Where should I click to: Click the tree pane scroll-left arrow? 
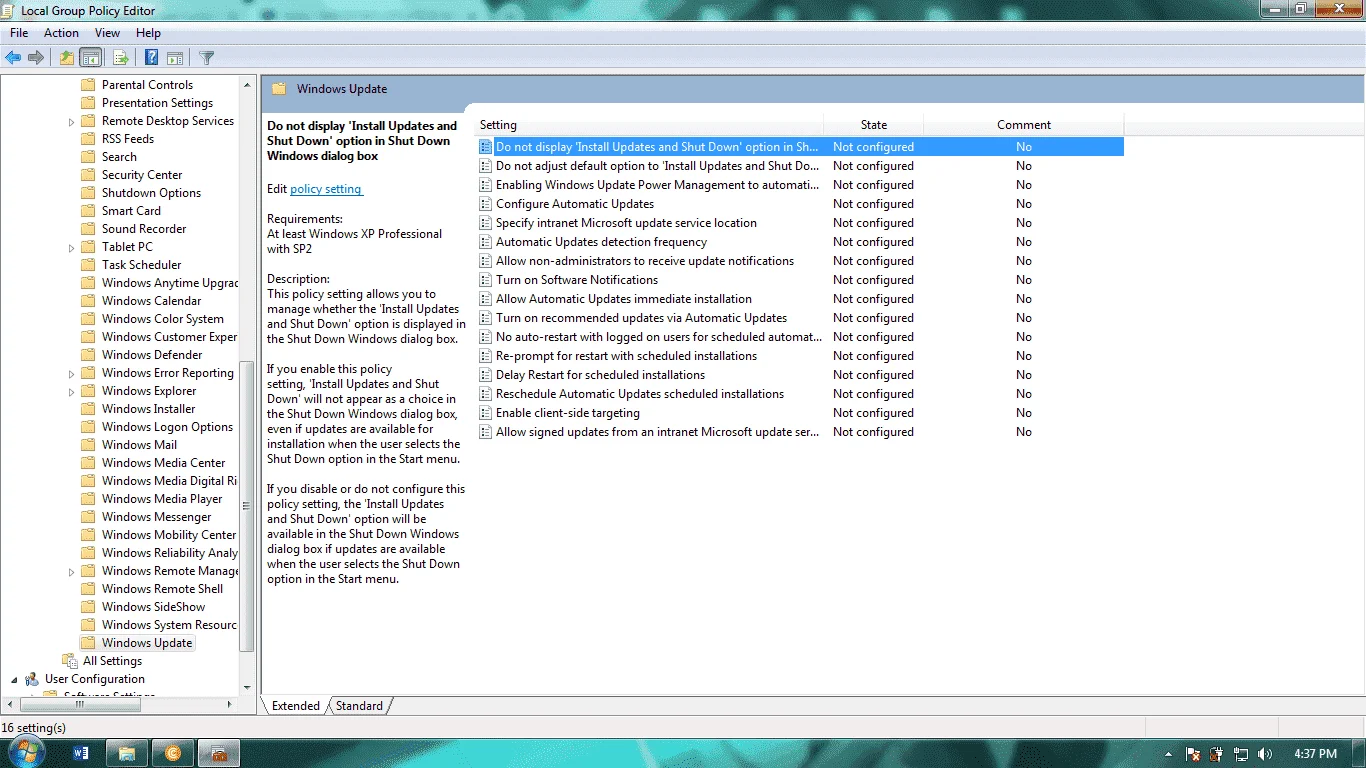click(x=8, y=705)
